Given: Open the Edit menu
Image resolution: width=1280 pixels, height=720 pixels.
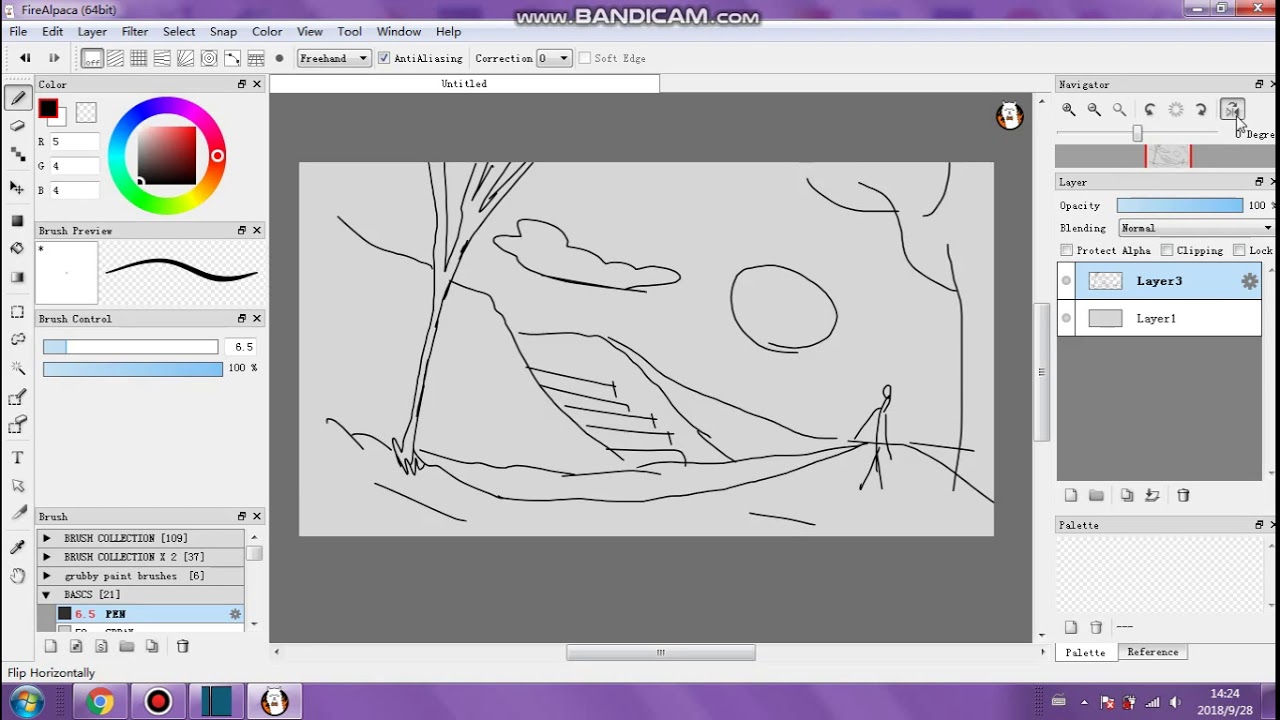Looking at the screenshot, I should (x=52, y=31).
